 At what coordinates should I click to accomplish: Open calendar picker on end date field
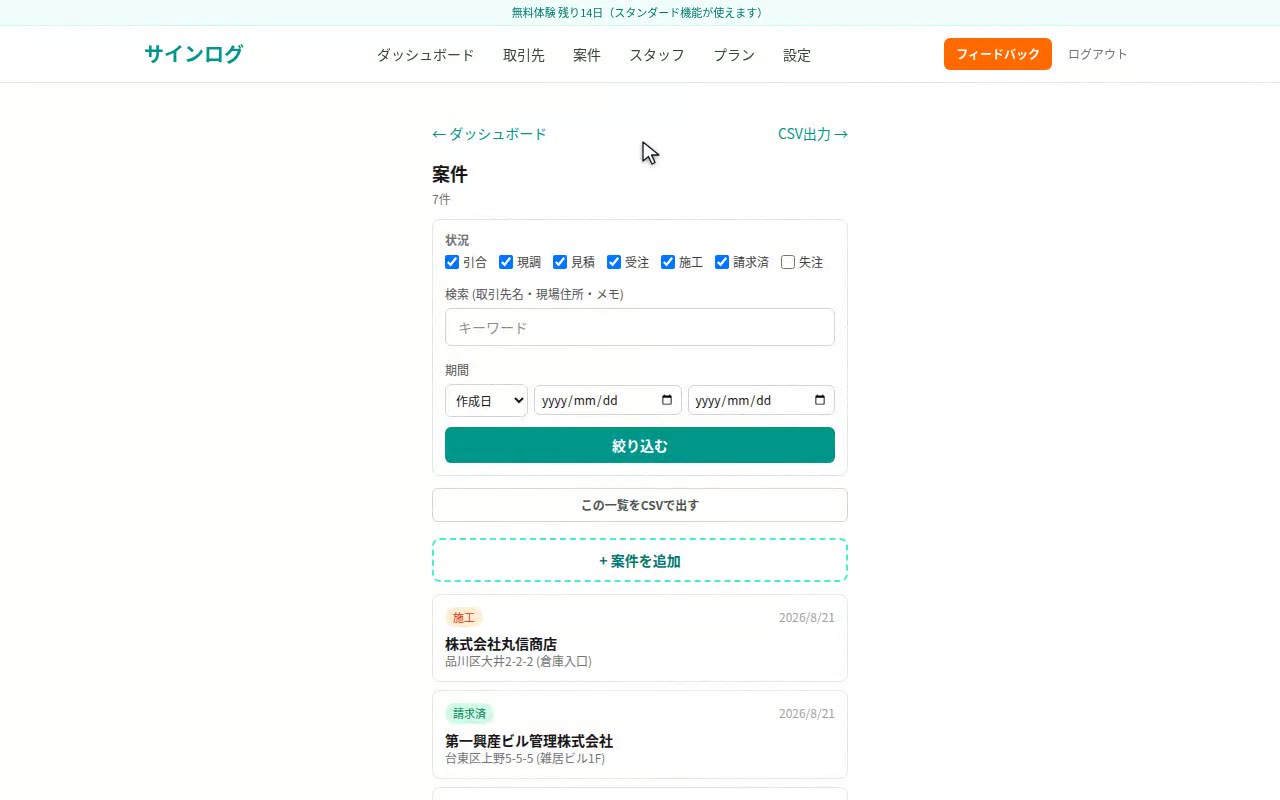click(x=820, y=400)
